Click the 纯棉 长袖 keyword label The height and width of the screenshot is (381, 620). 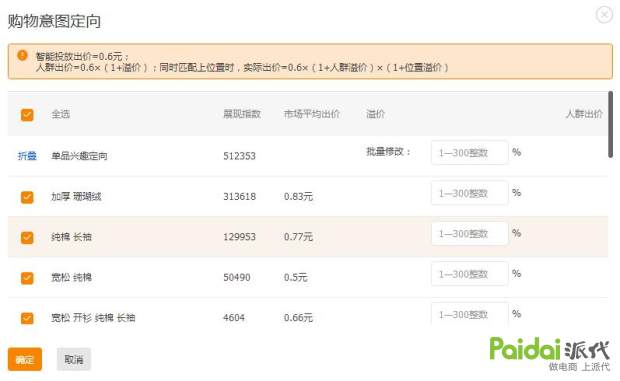pyautogui.click(x=72, y=237)
